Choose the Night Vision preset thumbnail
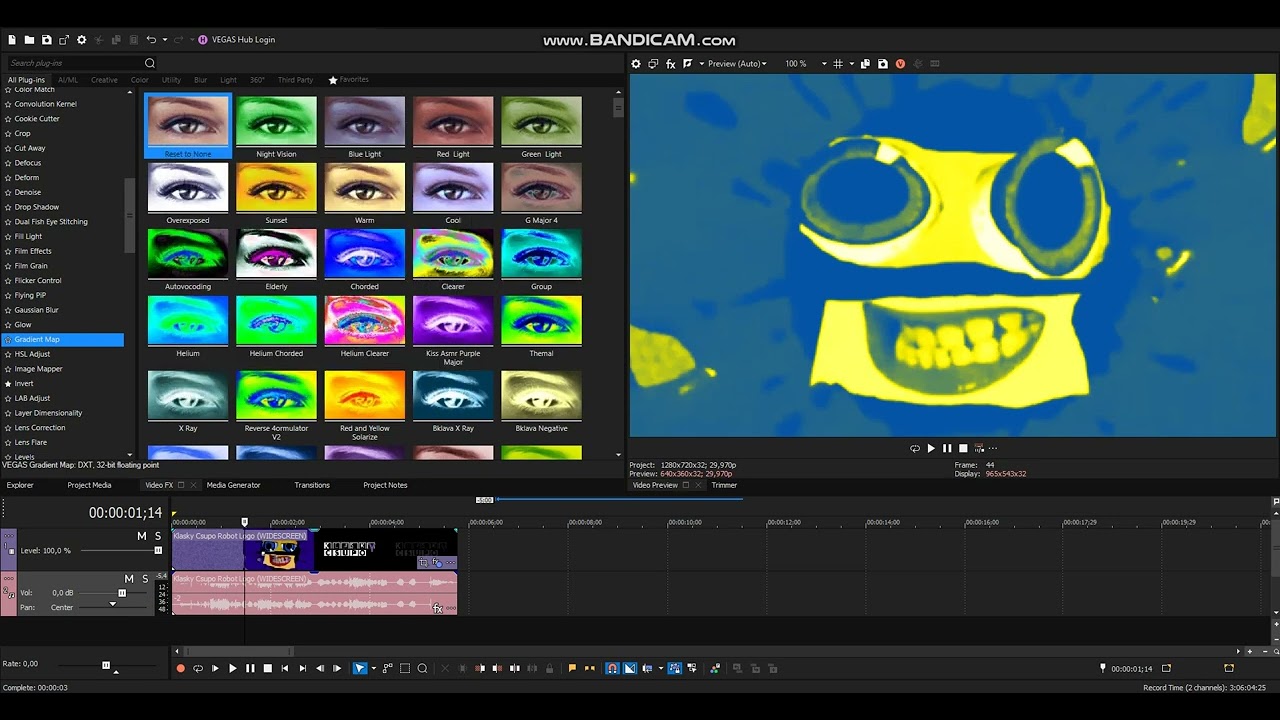The height and width of the screenshot is (720, 1280). [x=276, y=122]
